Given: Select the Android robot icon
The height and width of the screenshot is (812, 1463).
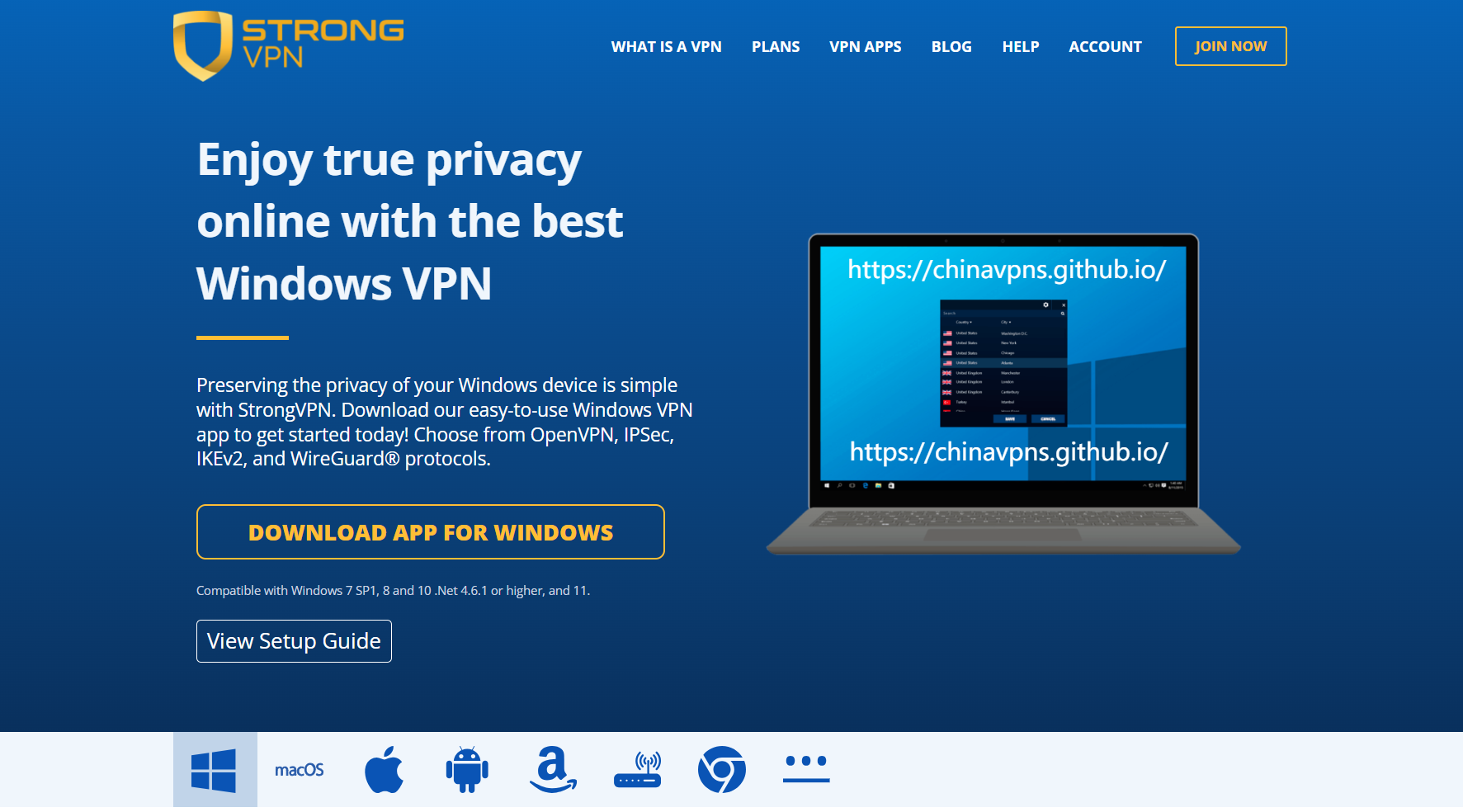Looking at the screenshot, I should coord(467,769).
